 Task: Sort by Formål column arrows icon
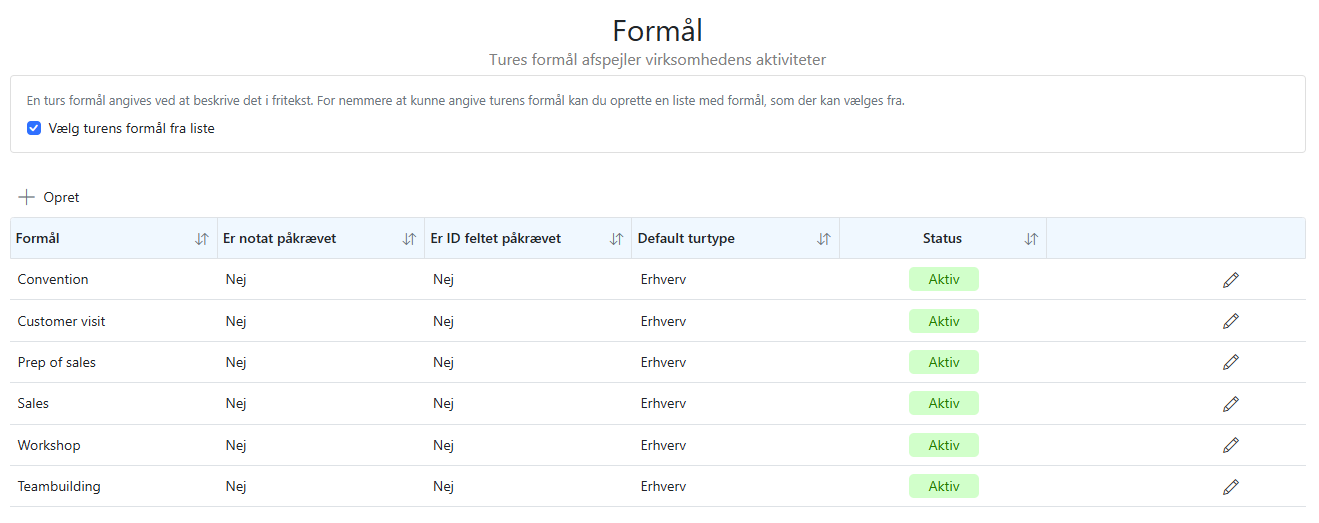click(202, 239)
